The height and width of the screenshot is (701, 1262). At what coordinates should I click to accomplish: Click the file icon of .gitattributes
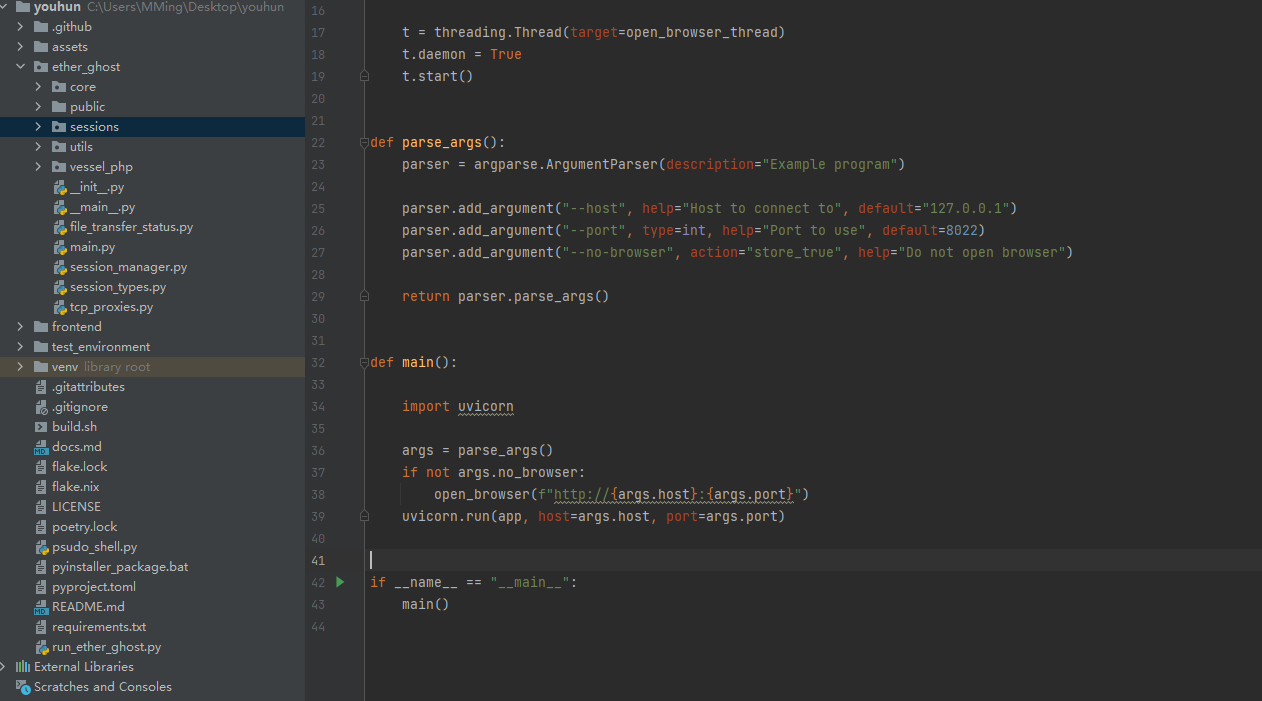point(41,387)
